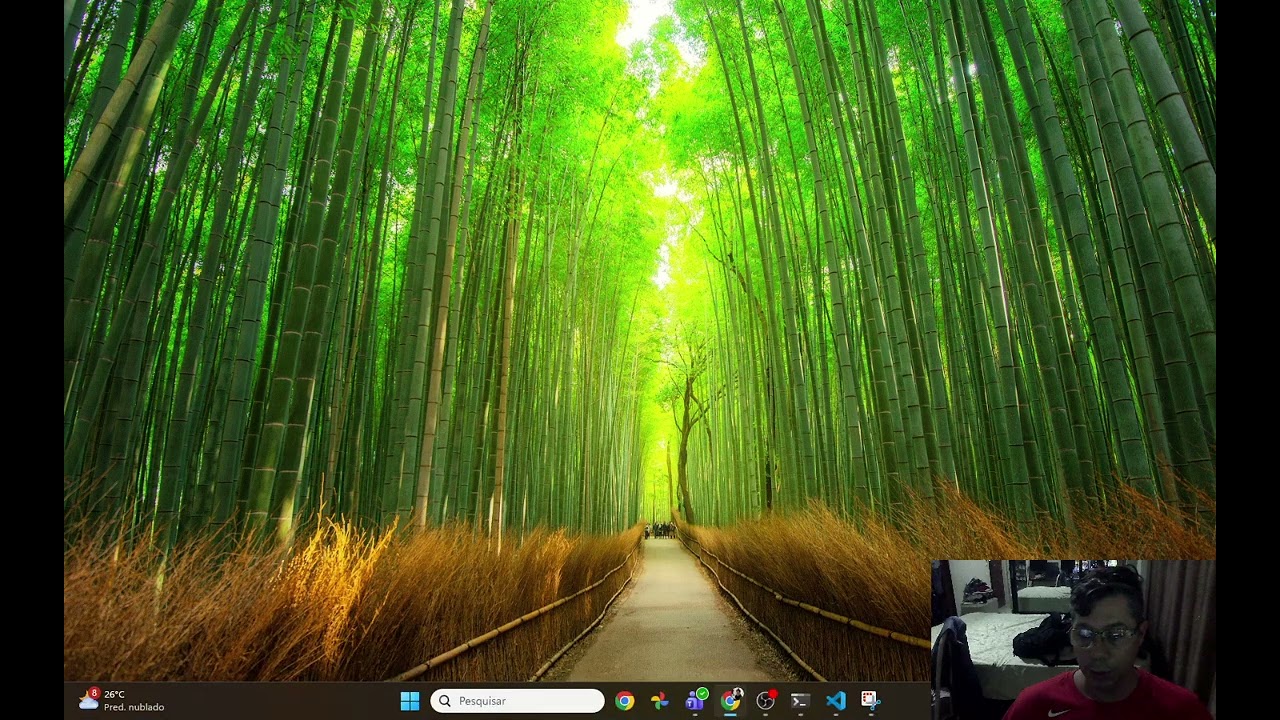
Task: Open OBS Studio from the taskbar
Action: (766, 701)
